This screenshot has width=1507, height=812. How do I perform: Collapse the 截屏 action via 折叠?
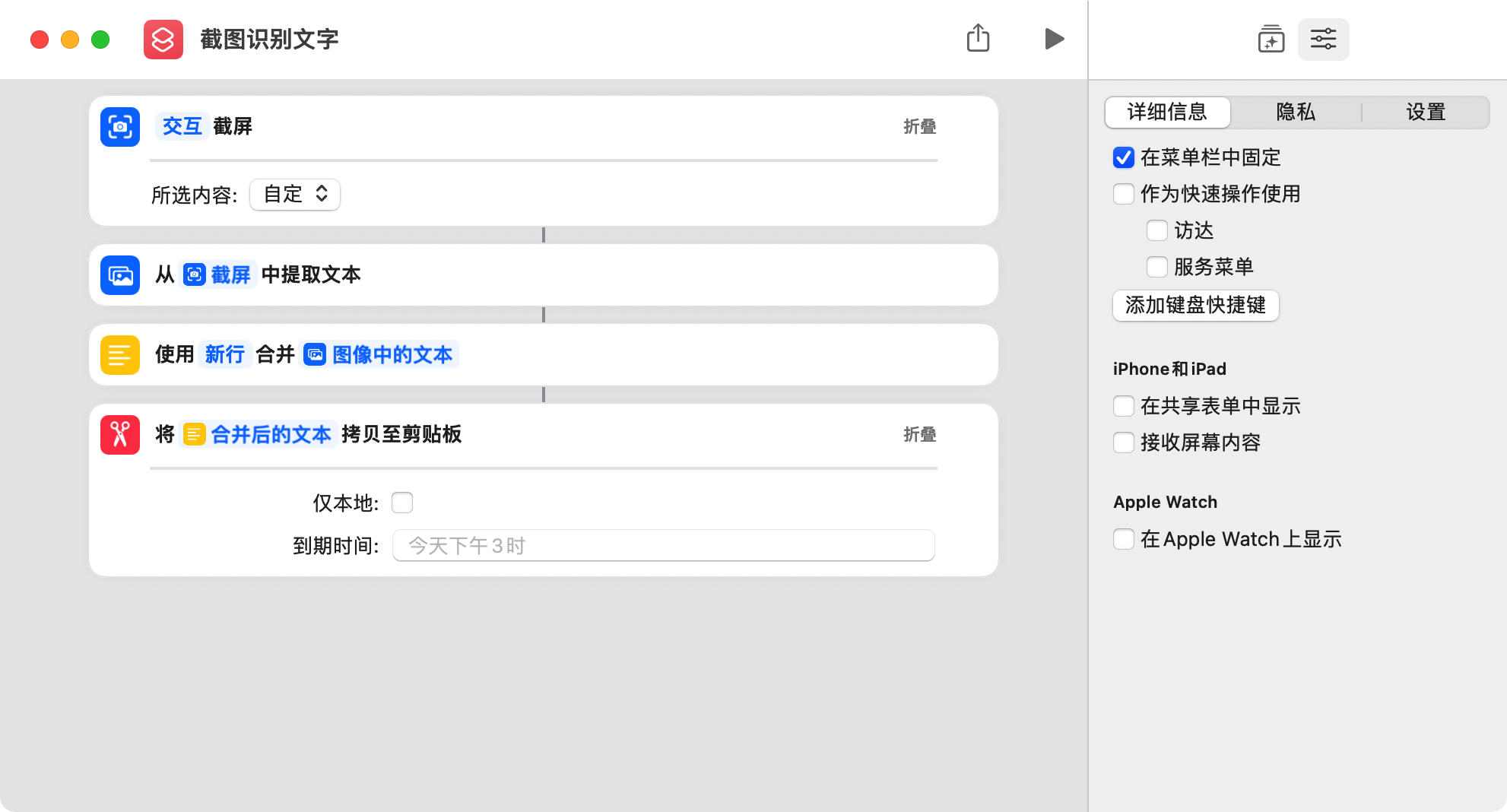[x=918, y=127]
